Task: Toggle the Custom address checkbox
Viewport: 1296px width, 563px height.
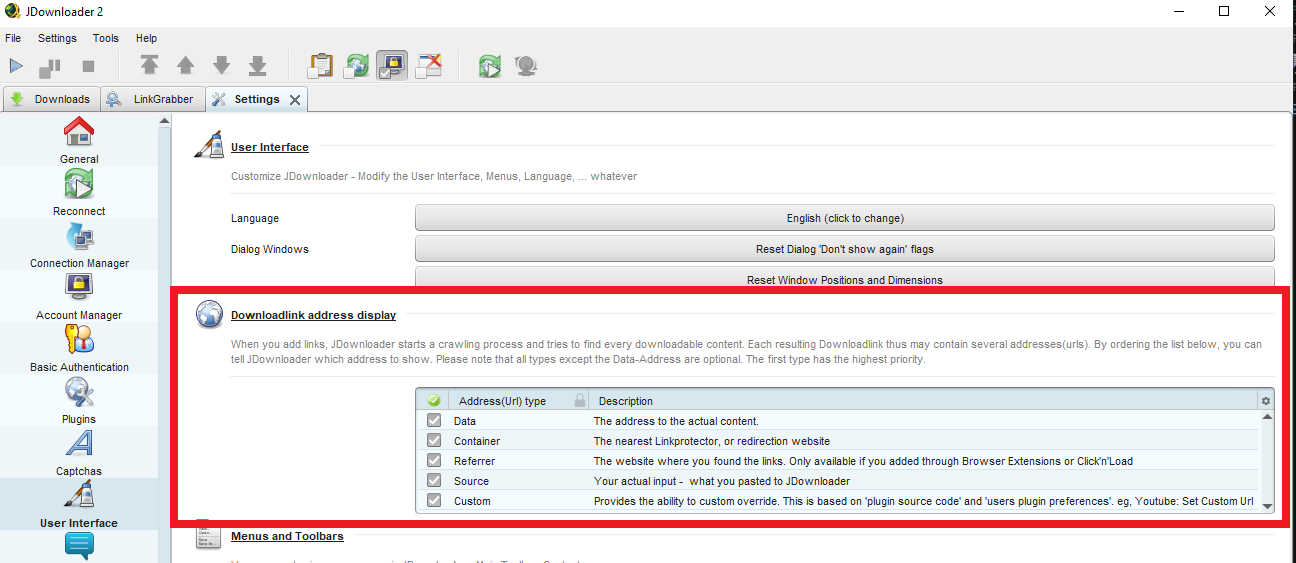Action: coord(434,501)
